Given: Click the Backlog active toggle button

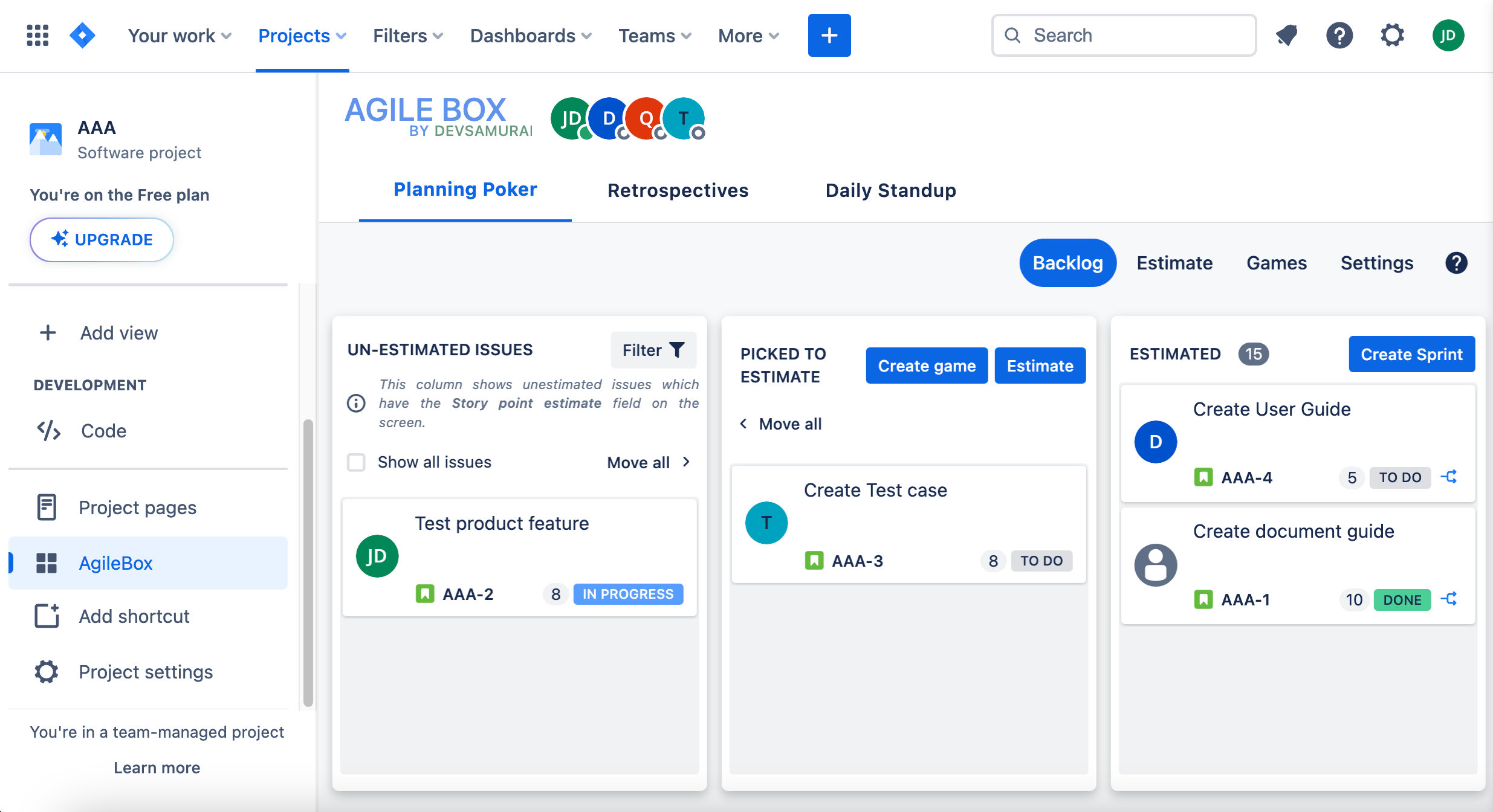Looking at the screenshot, I should 1068,262.
